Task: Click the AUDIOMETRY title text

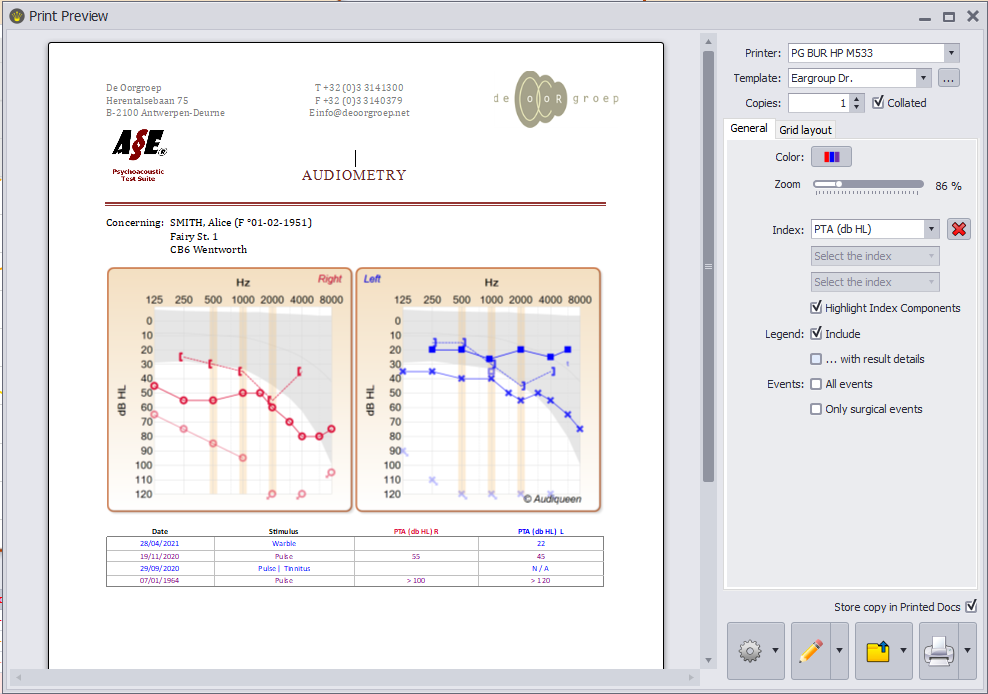Action: pos(354,175)
